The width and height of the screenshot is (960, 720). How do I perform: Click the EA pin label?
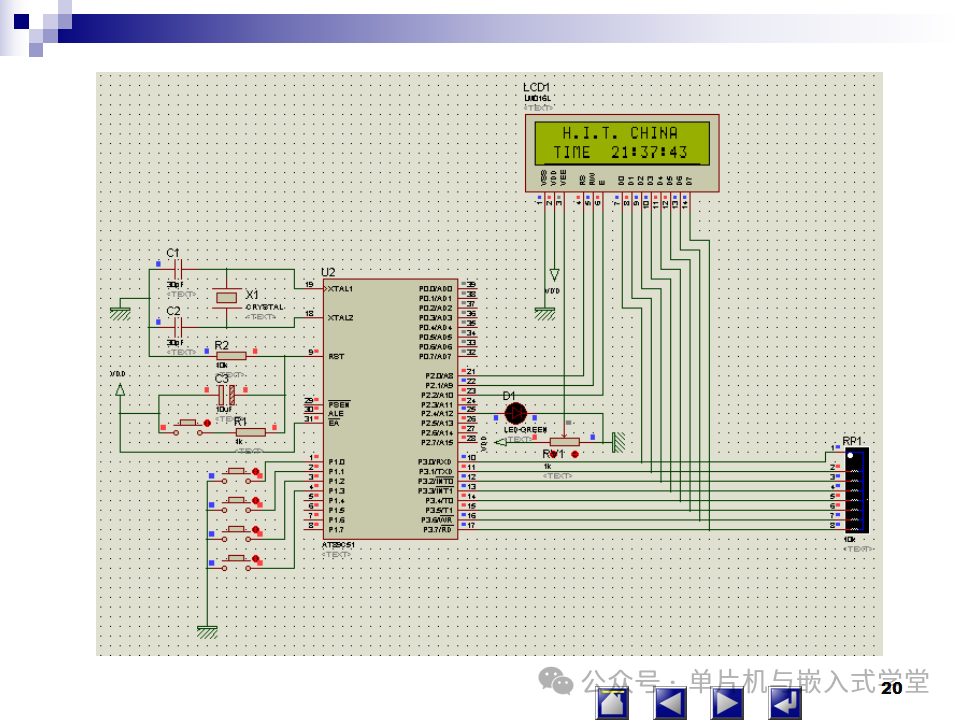coord(334,422)
